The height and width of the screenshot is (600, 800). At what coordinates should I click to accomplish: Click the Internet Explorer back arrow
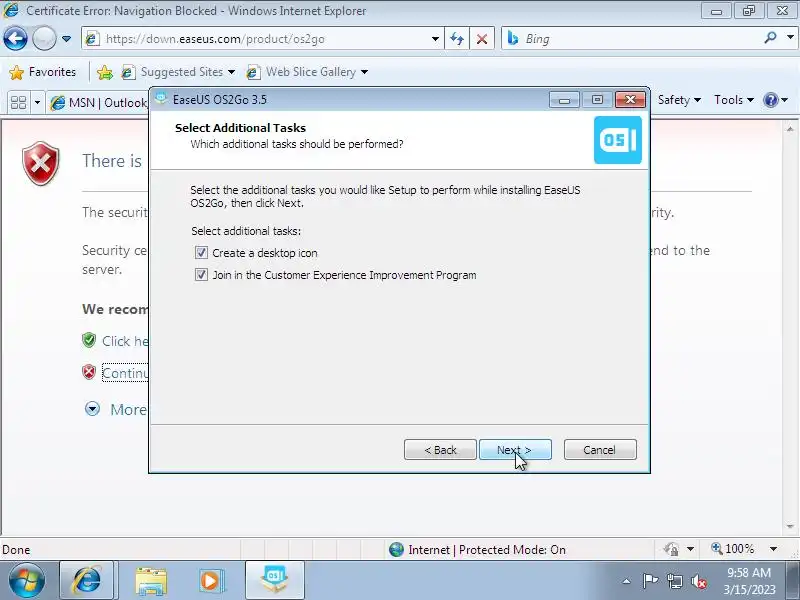(15, 39)
